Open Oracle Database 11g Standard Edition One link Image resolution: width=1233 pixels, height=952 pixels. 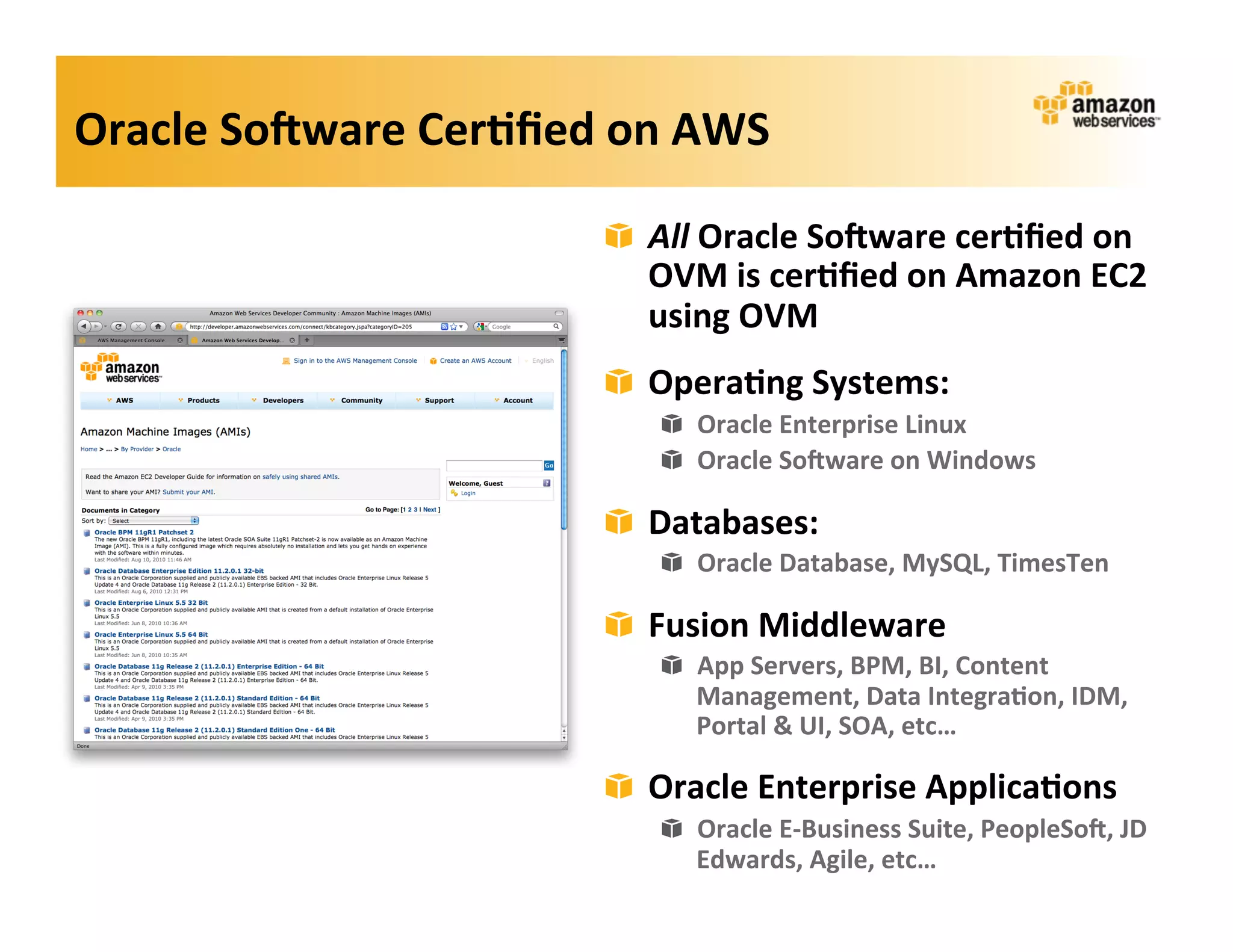[x=214, y=730]
